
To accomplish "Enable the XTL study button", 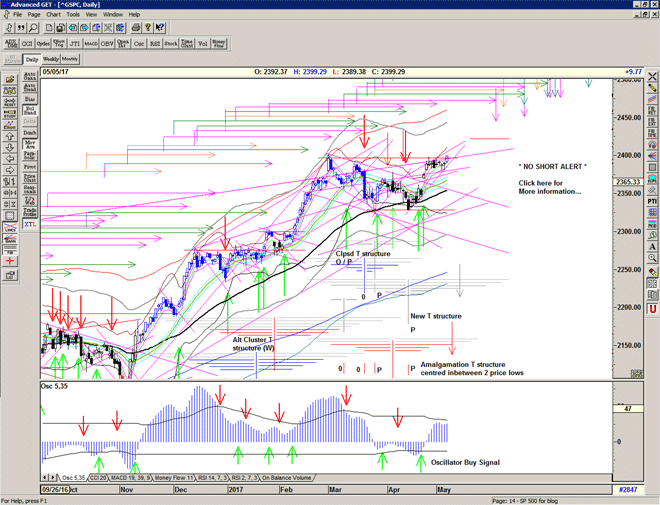I will tap(29, 224).
